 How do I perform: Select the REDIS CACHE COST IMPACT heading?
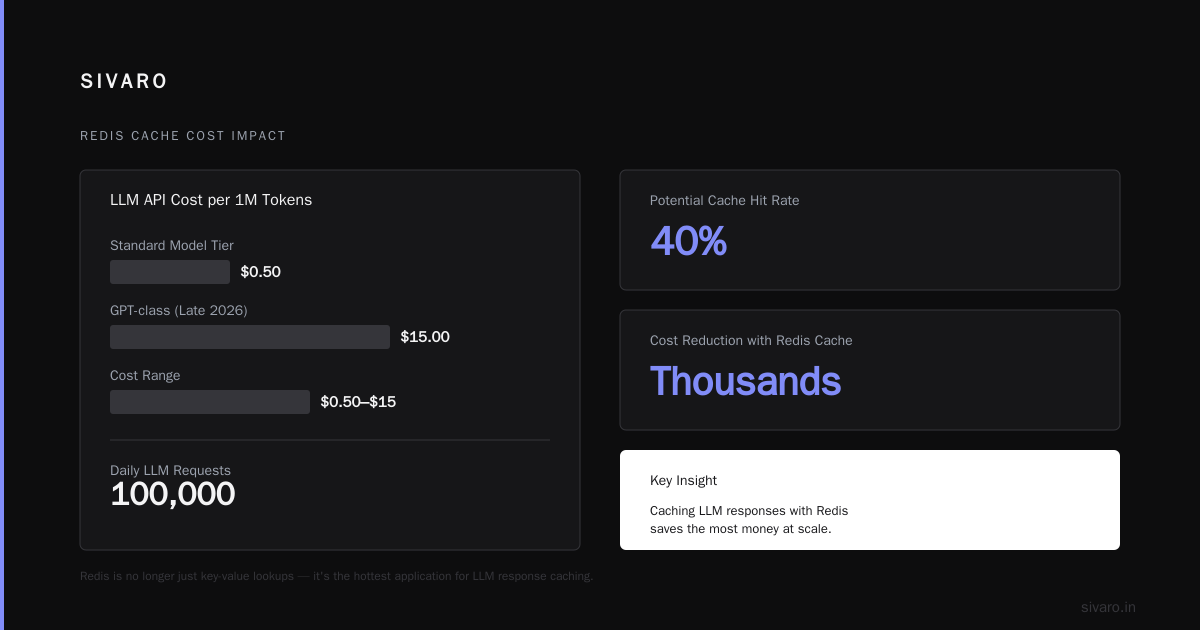tap(183, 136)
